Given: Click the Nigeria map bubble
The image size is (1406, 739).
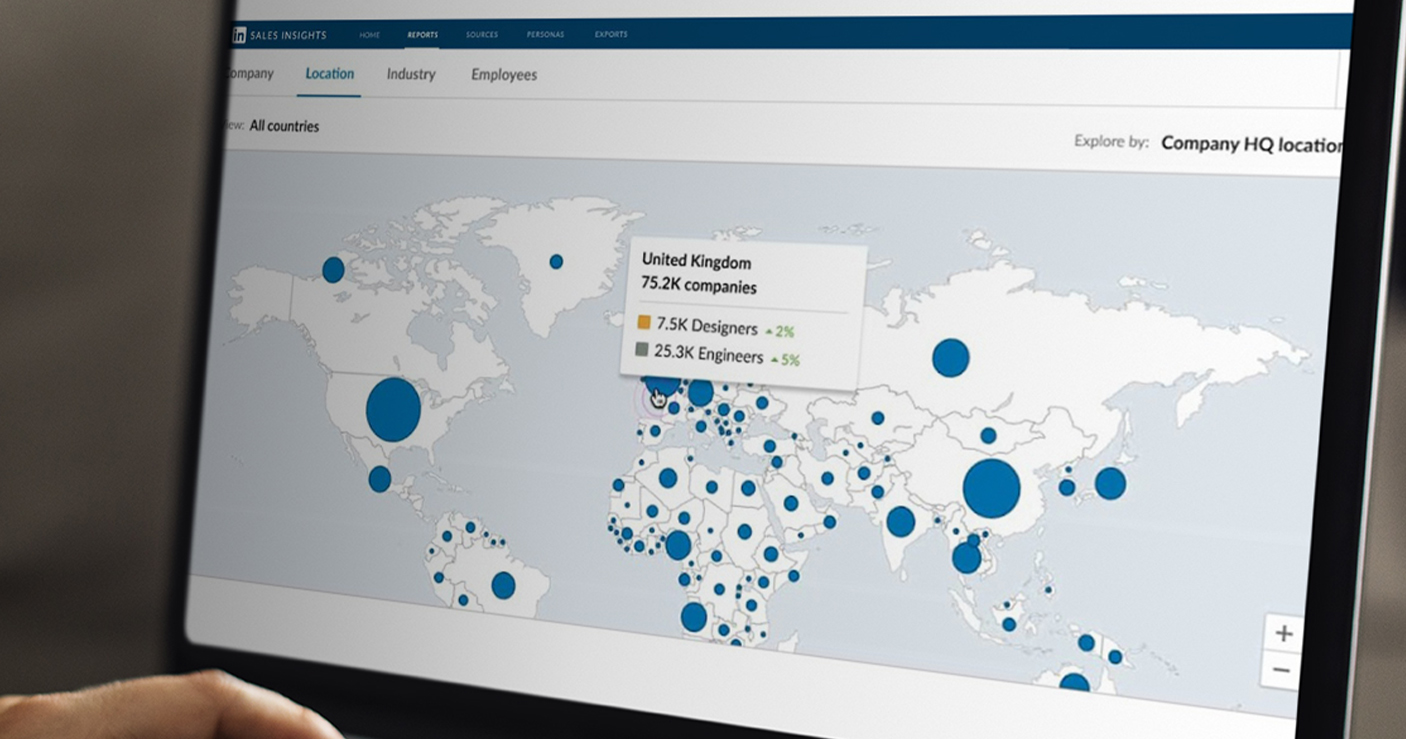Looking at the screenshot, I should click(678, 545).
